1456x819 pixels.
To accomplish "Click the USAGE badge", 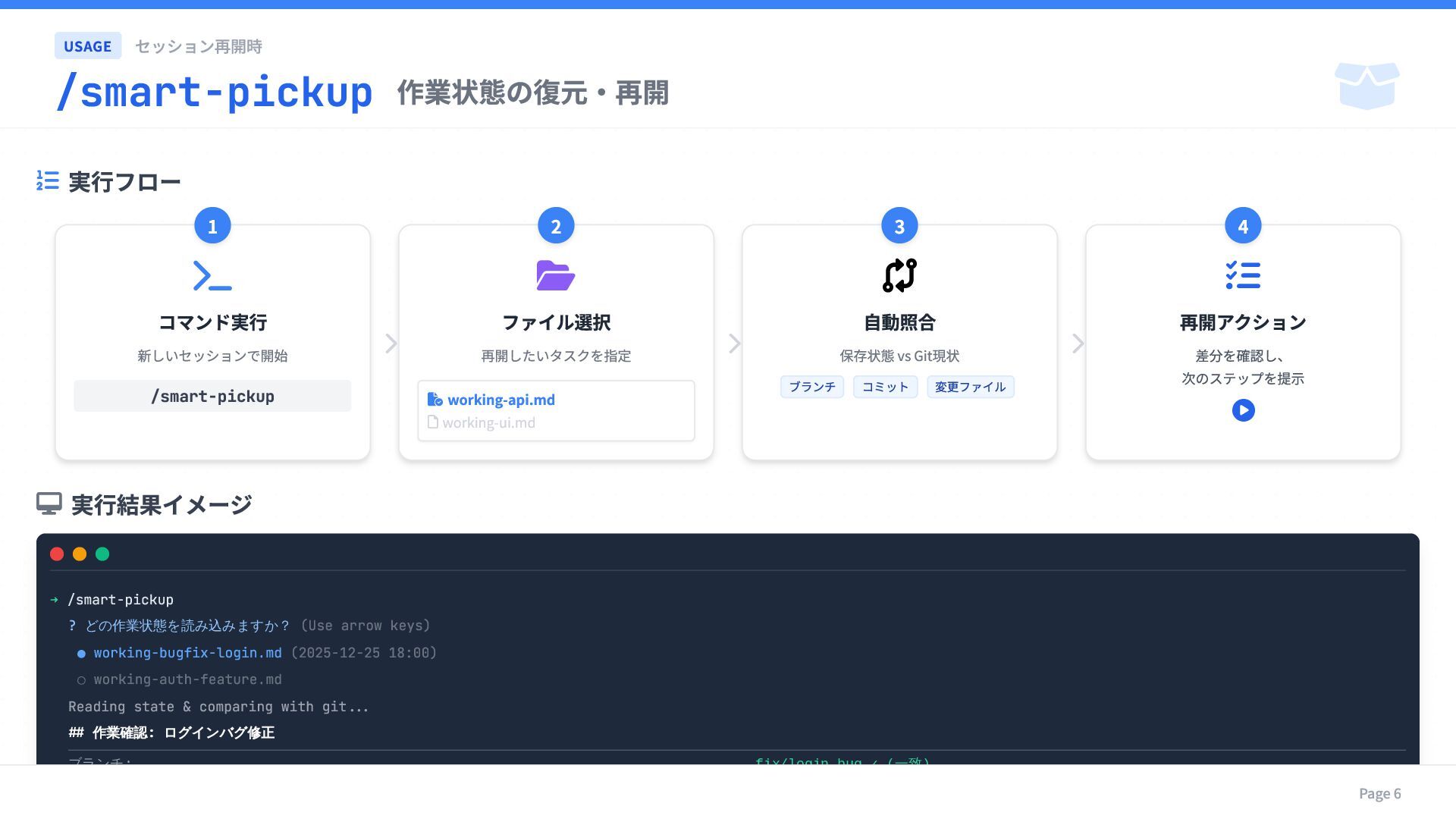I will (87, 46).
